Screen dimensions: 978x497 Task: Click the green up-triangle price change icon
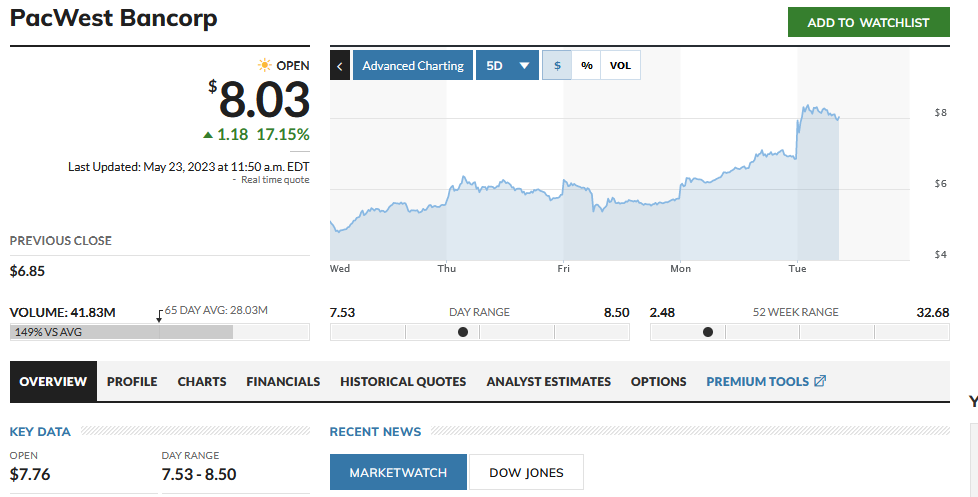tap(208, 135)
